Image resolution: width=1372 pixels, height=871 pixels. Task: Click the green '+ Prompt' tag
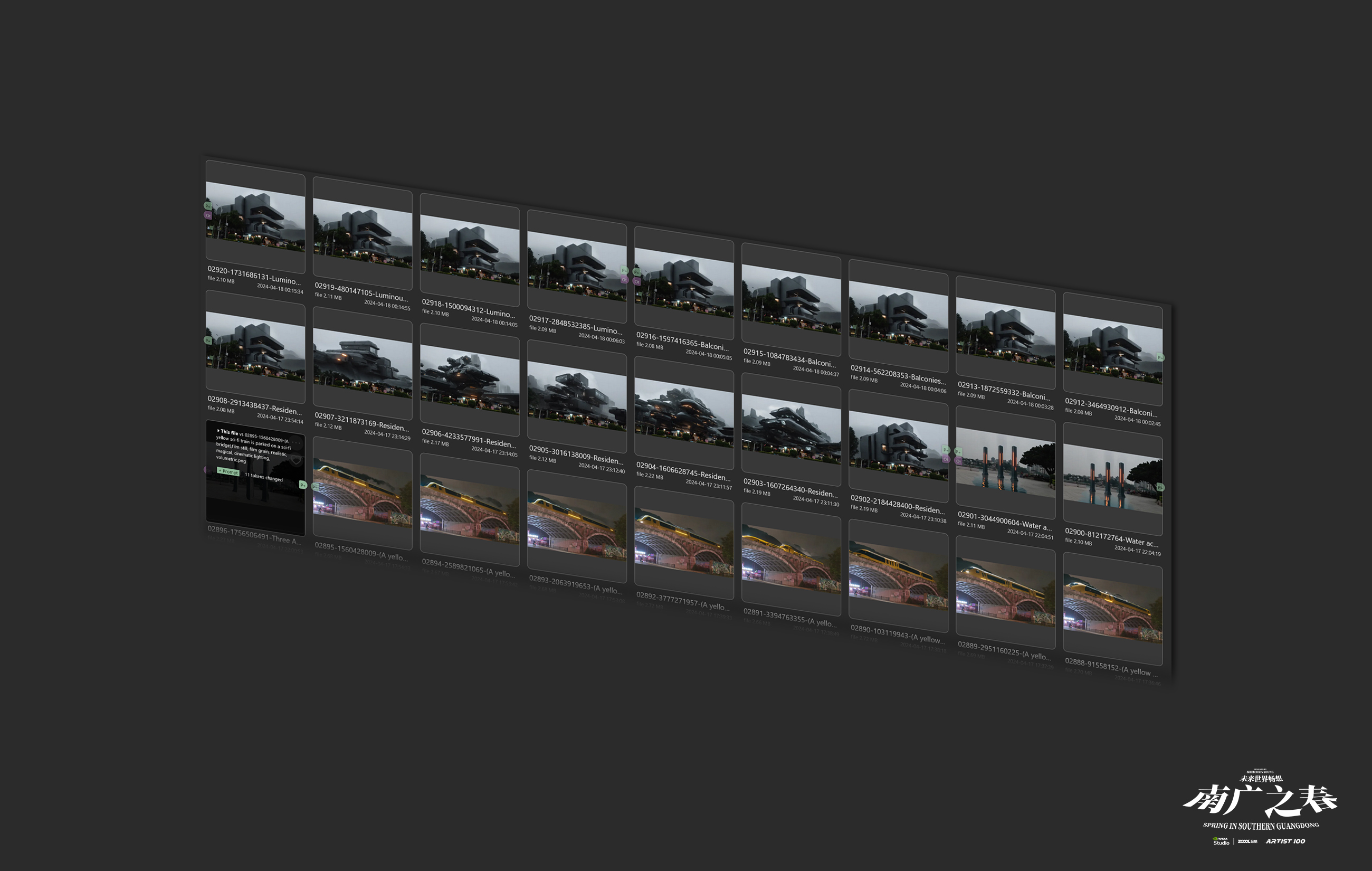point(228,472)
